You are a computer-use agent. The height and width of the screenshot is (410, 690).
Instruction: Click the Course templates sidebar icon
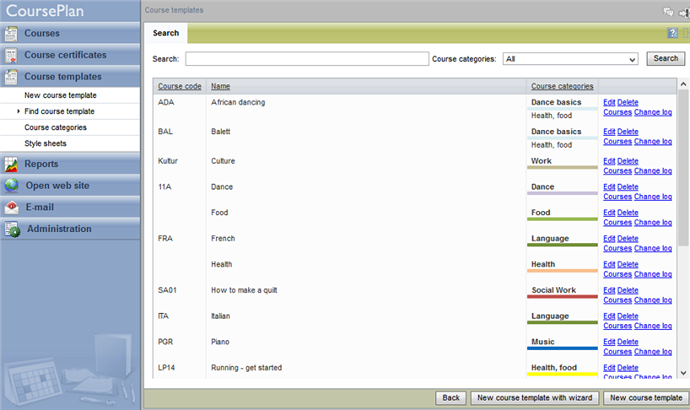11,76
